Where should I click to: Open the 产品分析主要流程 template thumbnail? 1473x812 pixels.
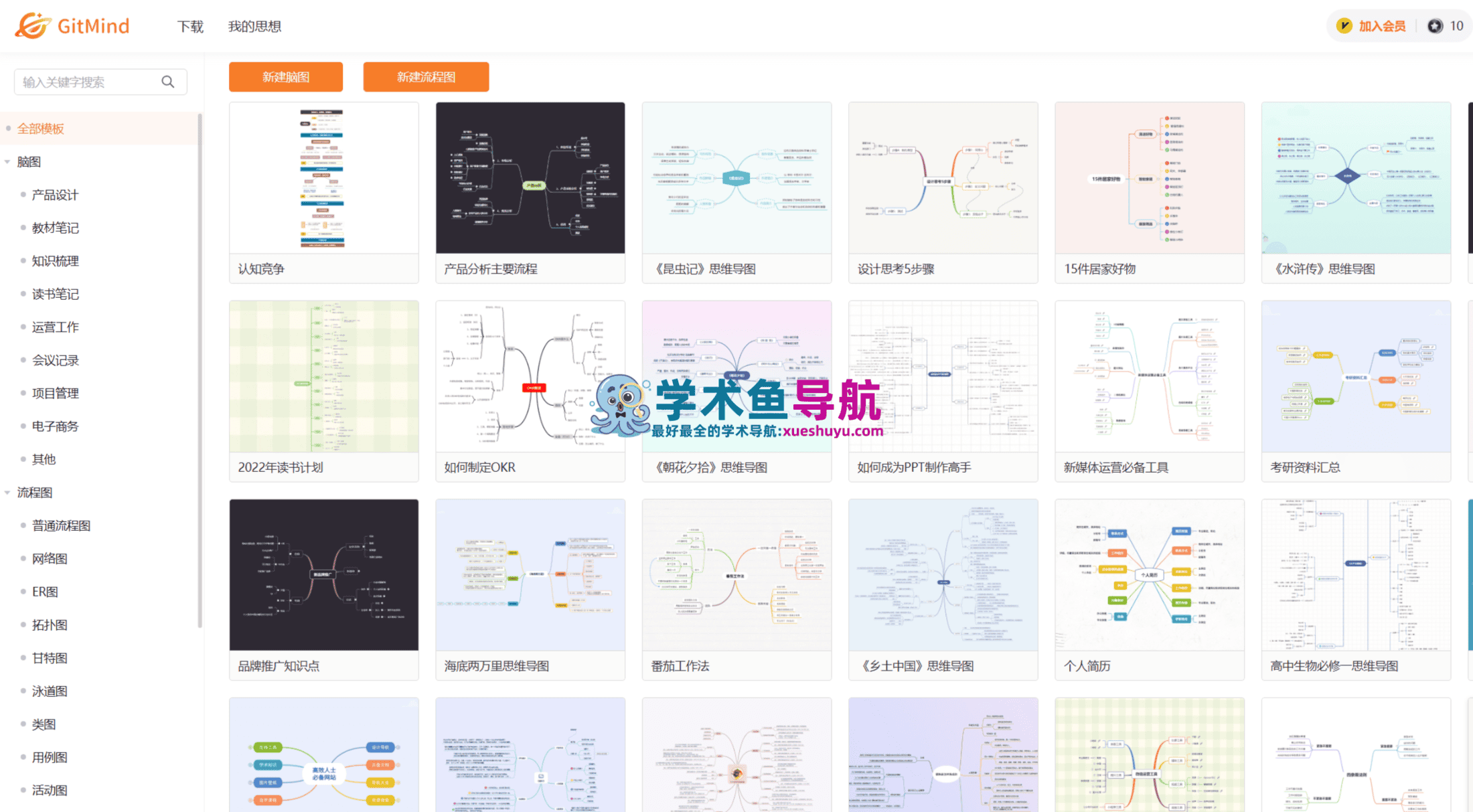click(530, 178)
